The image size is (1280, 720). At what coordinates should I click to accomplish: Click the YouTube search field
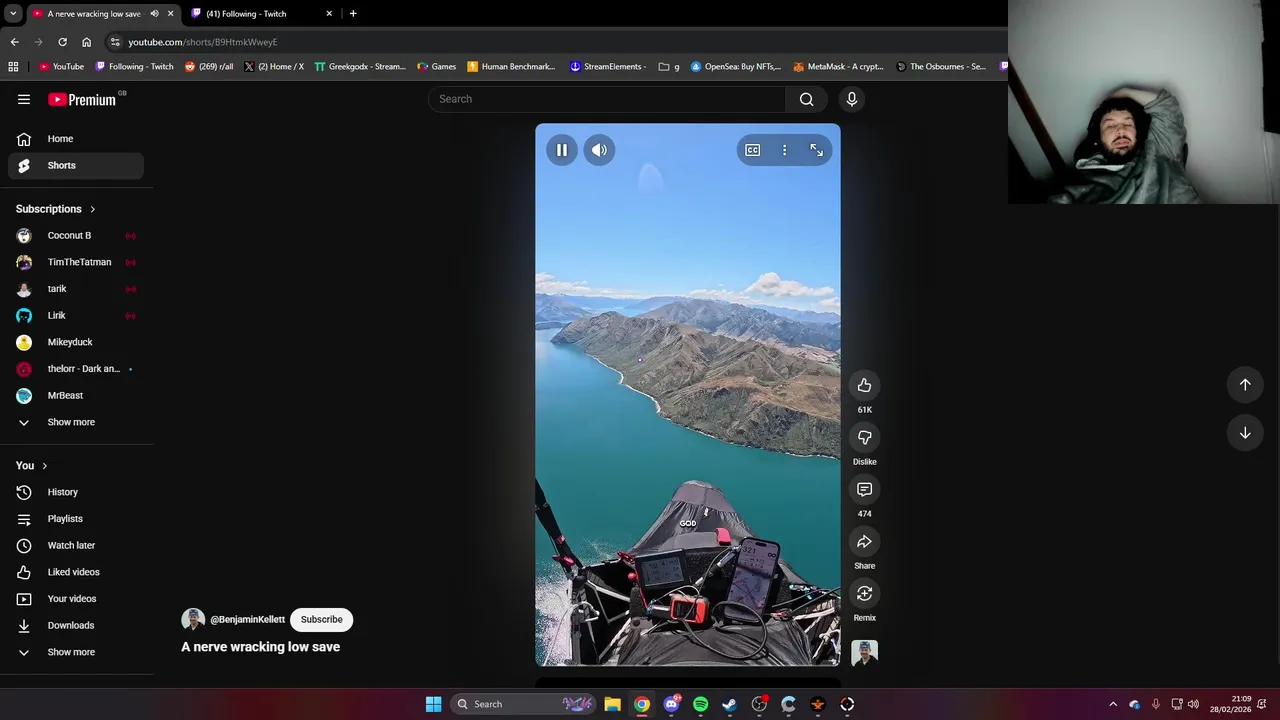point(607,99)
